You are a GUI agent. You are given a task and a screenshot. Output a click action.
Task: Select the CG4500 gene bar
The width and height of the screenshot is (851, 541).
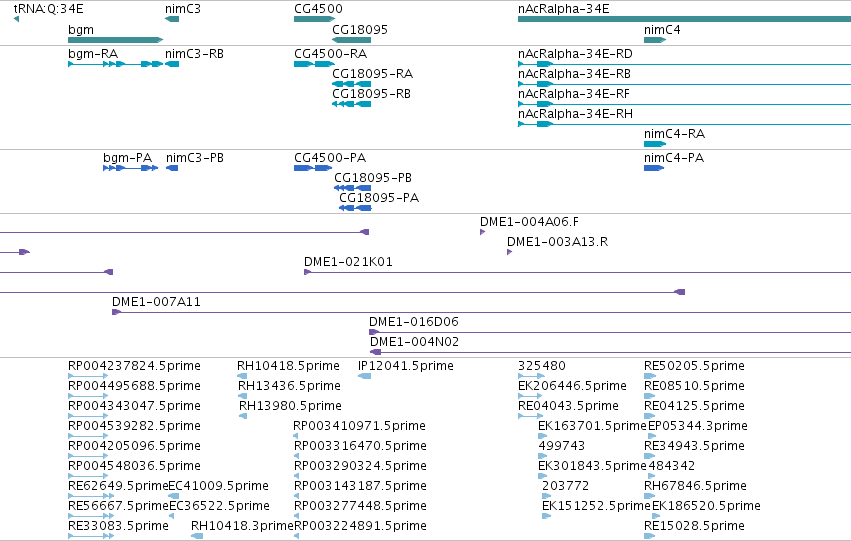point(315,19)
